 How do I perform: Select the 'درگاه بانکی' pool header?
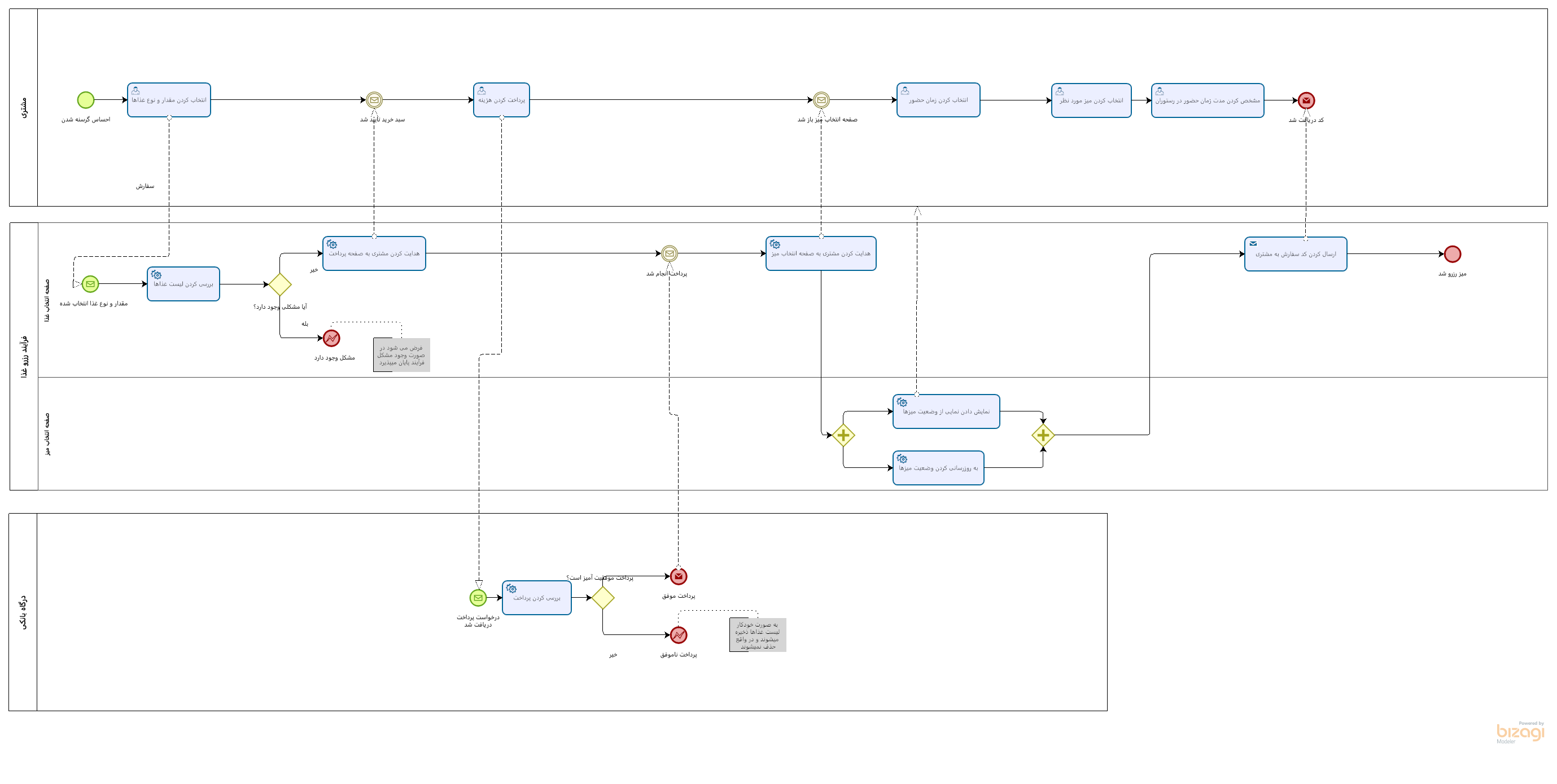click(x=23, y=612)
